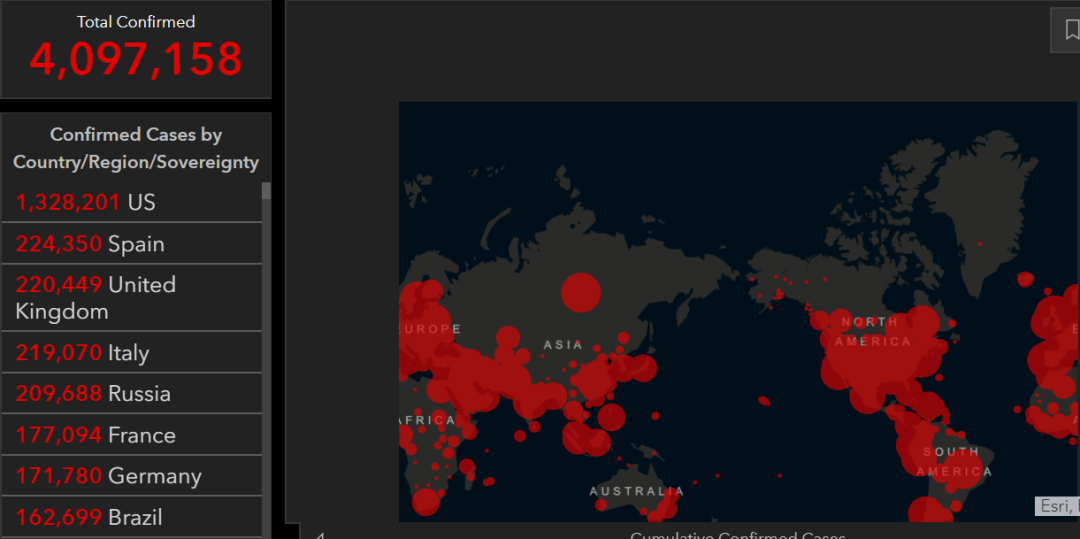Click the ASIA map label
The image size is (1080, 539).
point(563,345)
